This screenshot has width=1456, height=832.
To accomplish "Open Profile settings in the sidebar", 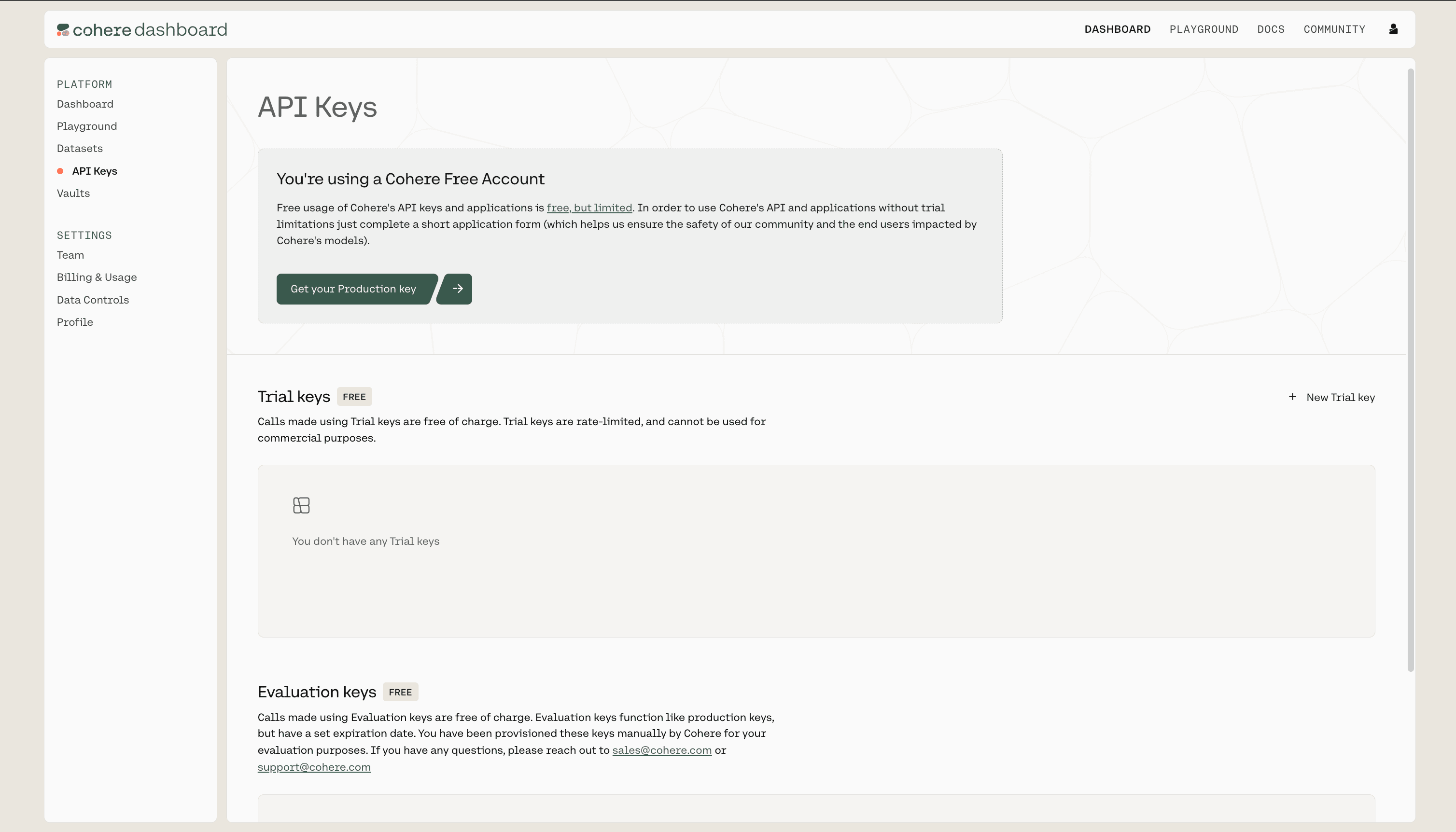I will tap(75, 322).
